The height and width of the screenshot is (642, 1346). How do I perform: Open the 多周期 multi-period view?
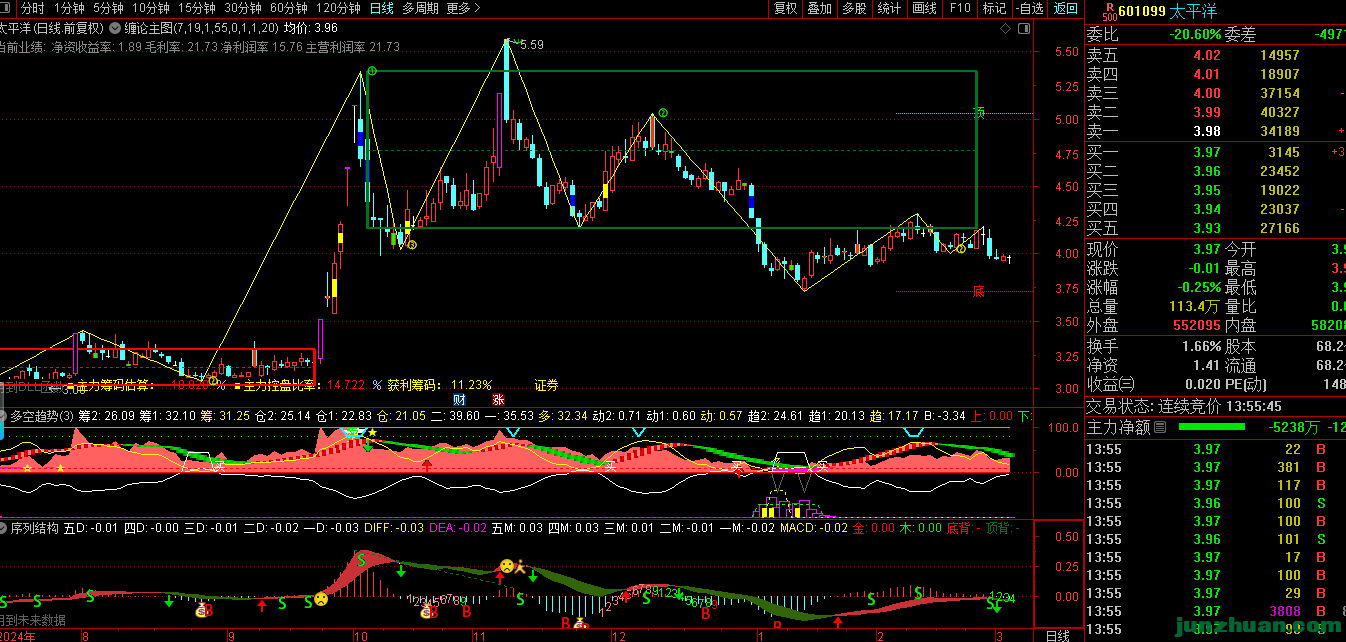click(x=420, y=8)
